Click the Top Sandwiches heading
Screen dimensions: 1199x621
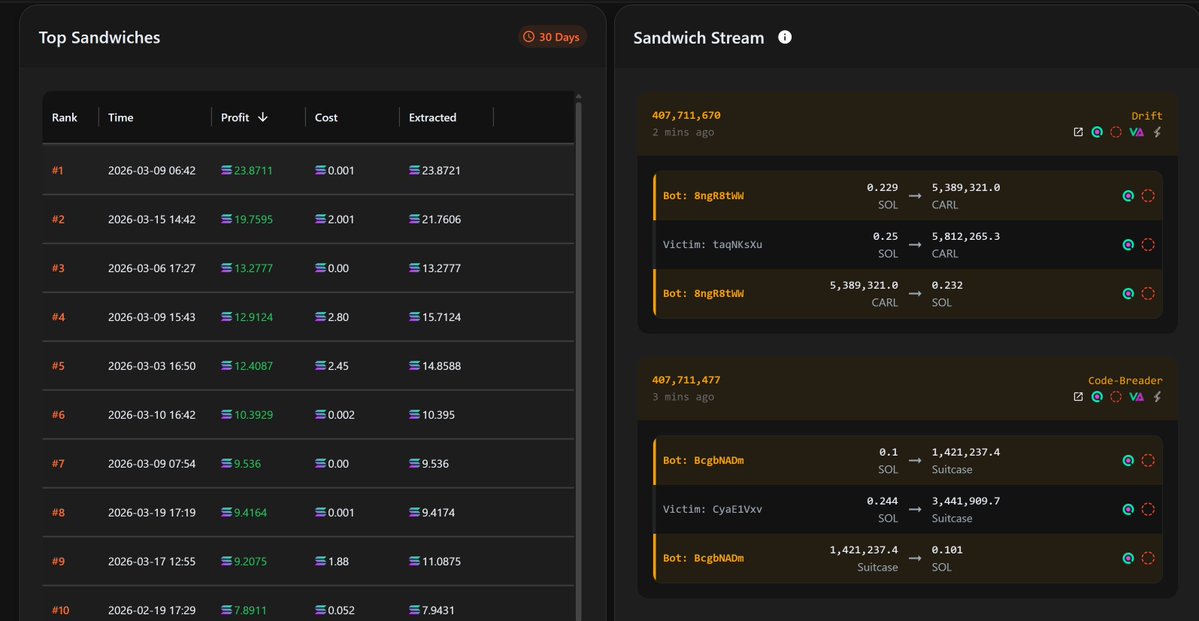point(99,37)
